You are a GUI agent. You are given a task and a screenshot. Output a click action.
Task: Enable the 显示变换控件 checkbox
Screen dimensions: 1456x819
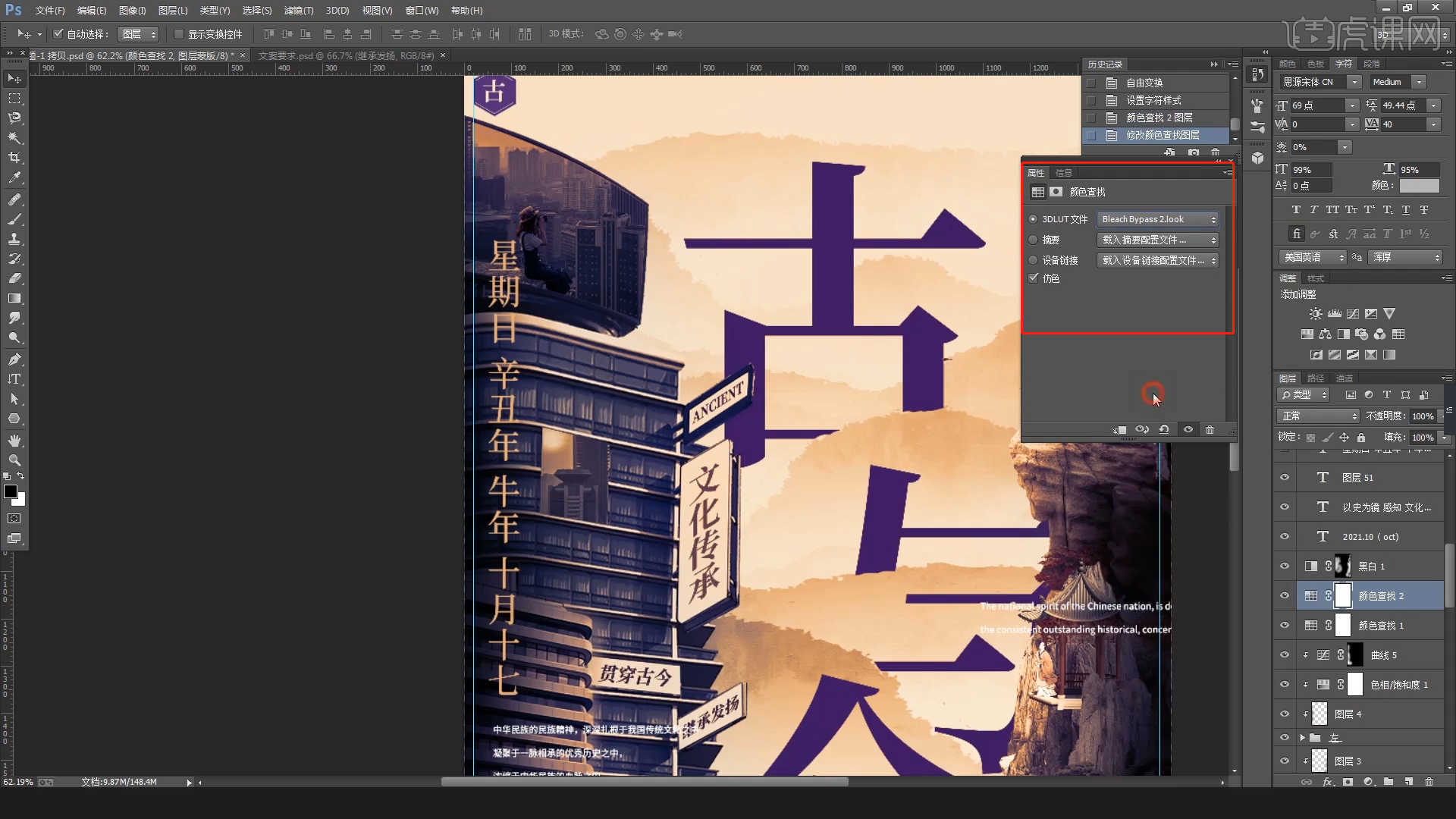[179, 34]
